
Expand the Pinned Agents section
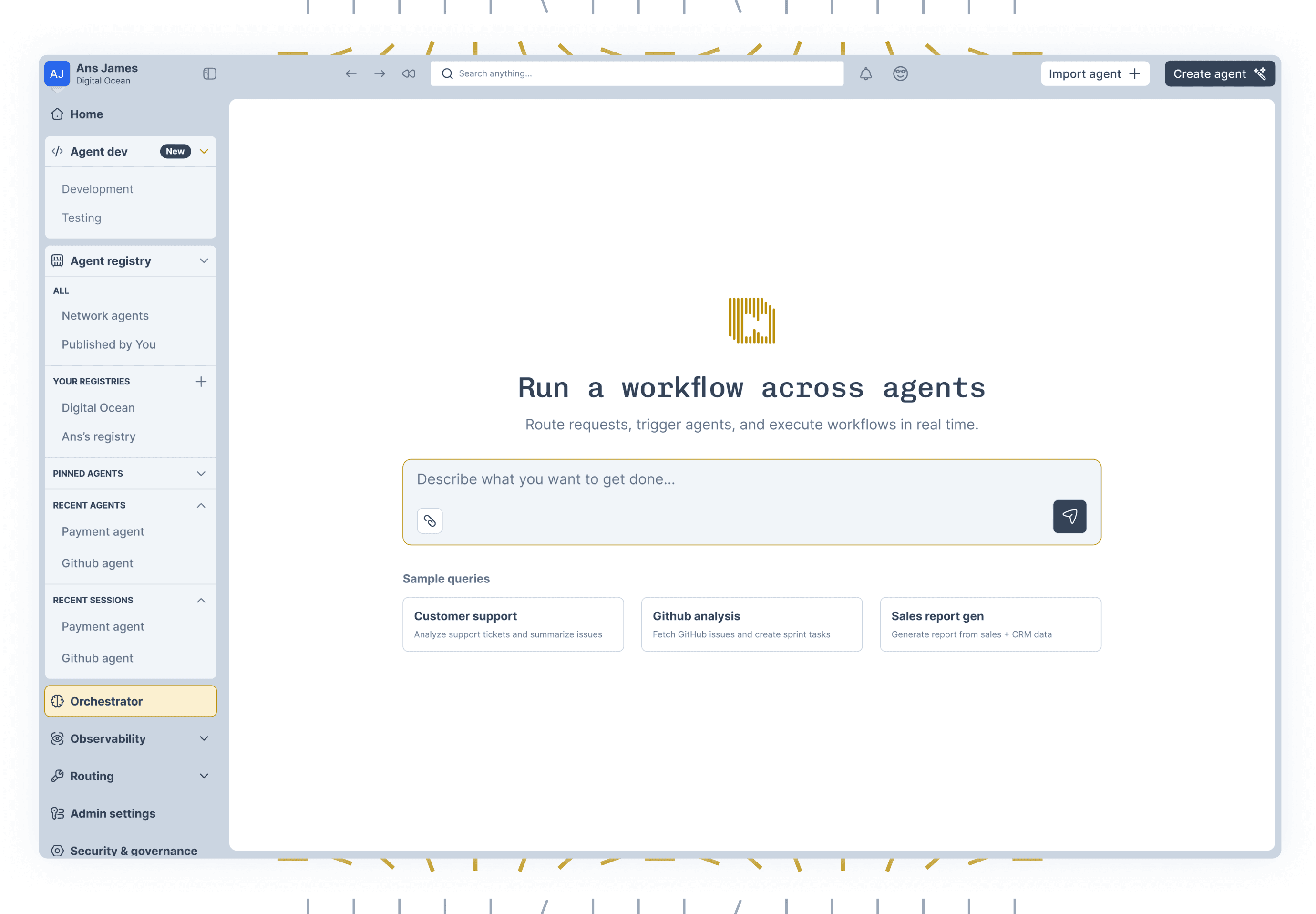click(x=201, y=474)
